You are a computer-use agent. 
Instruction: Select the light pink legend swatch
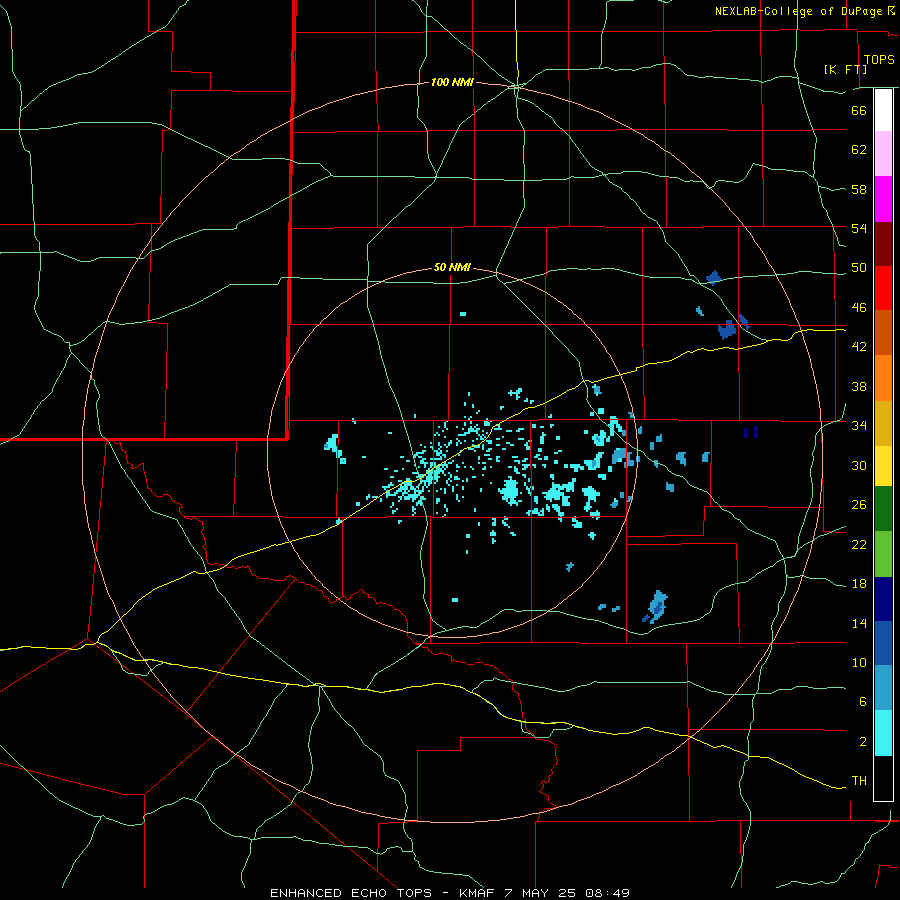883,153
